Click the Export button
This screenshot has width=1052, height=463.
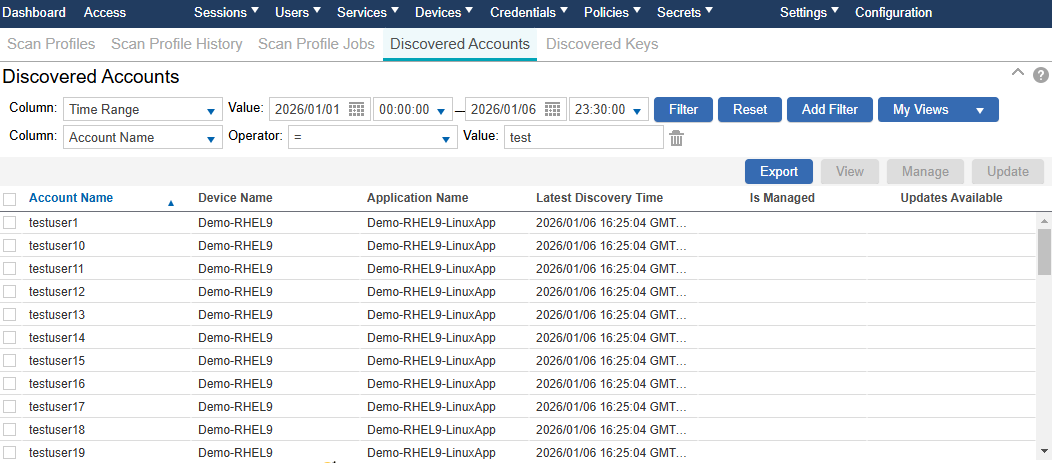pos(778,171)
